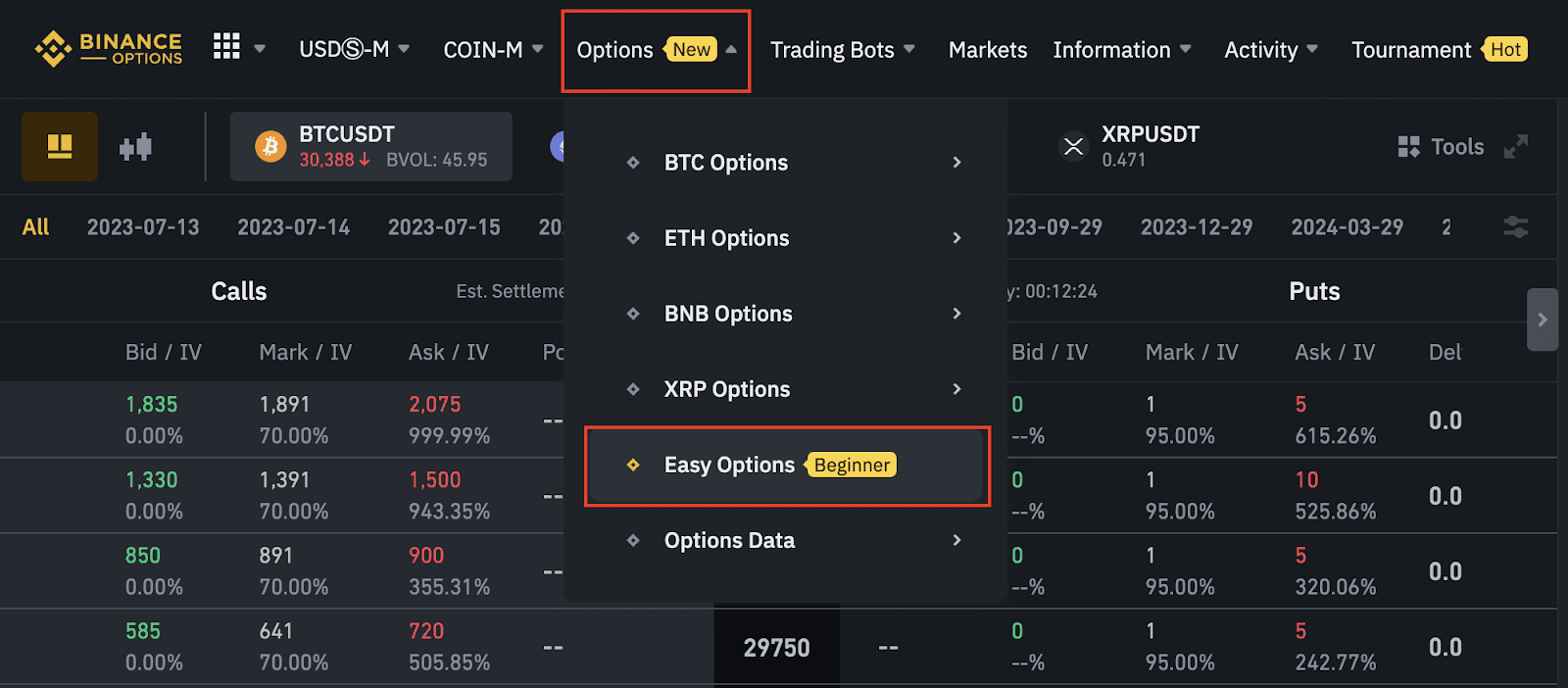Click the fullscreen expand arrows icon

pyautogui.click(x=1516, y=147)
